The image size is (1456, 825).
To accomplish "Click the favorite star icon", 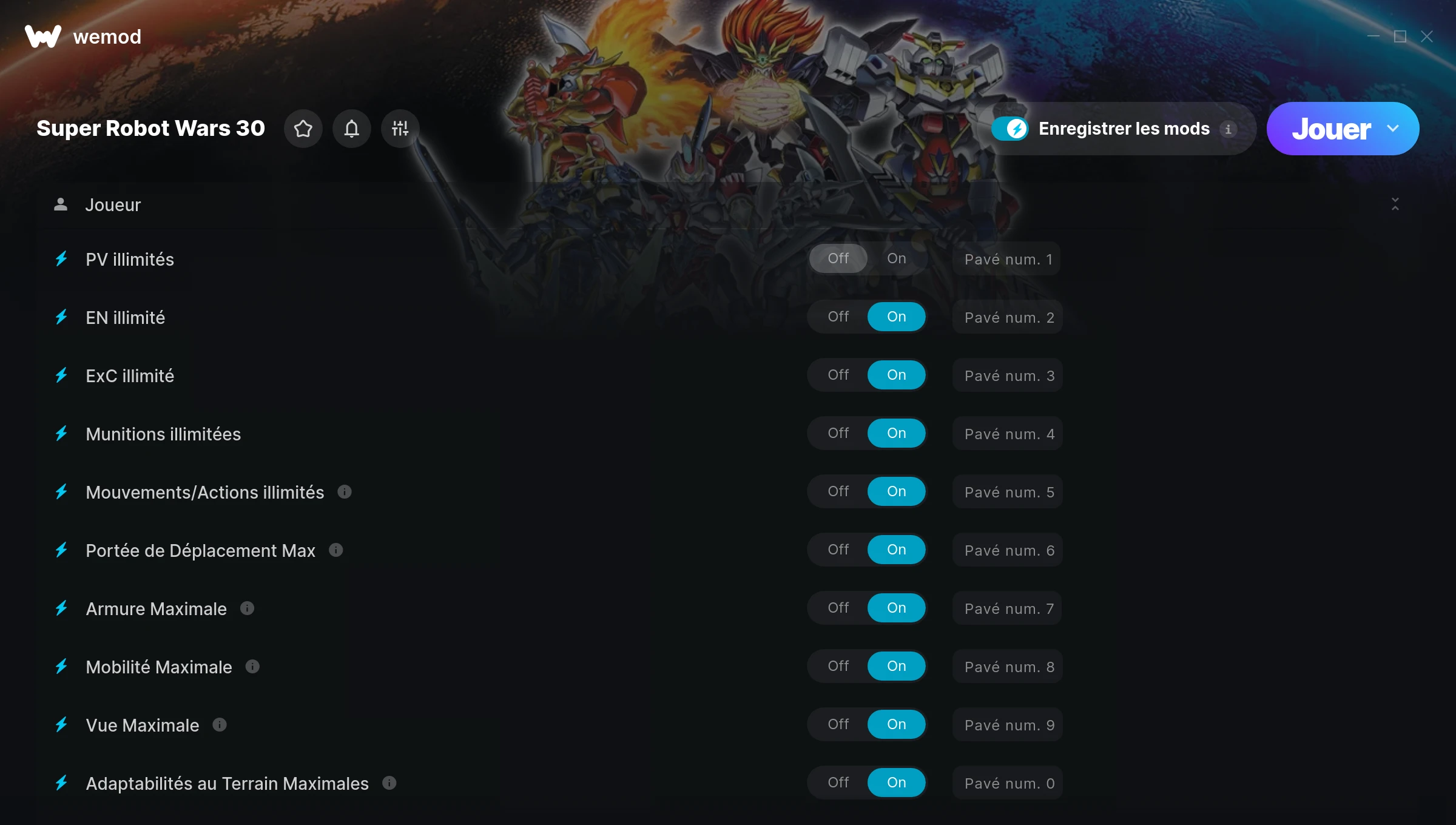I will point(303,129).
